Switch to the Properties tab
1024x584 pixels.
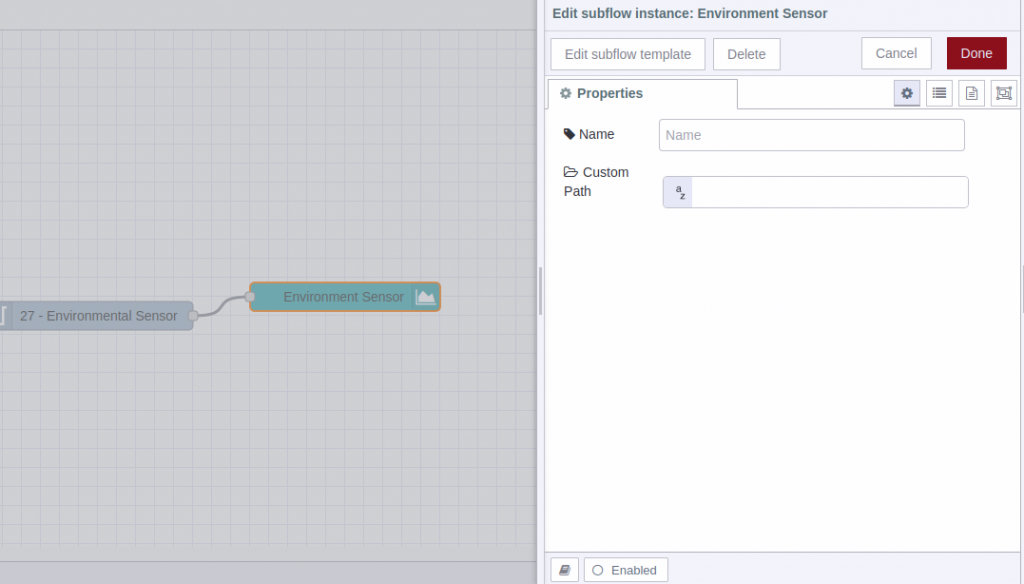point(643,93)
